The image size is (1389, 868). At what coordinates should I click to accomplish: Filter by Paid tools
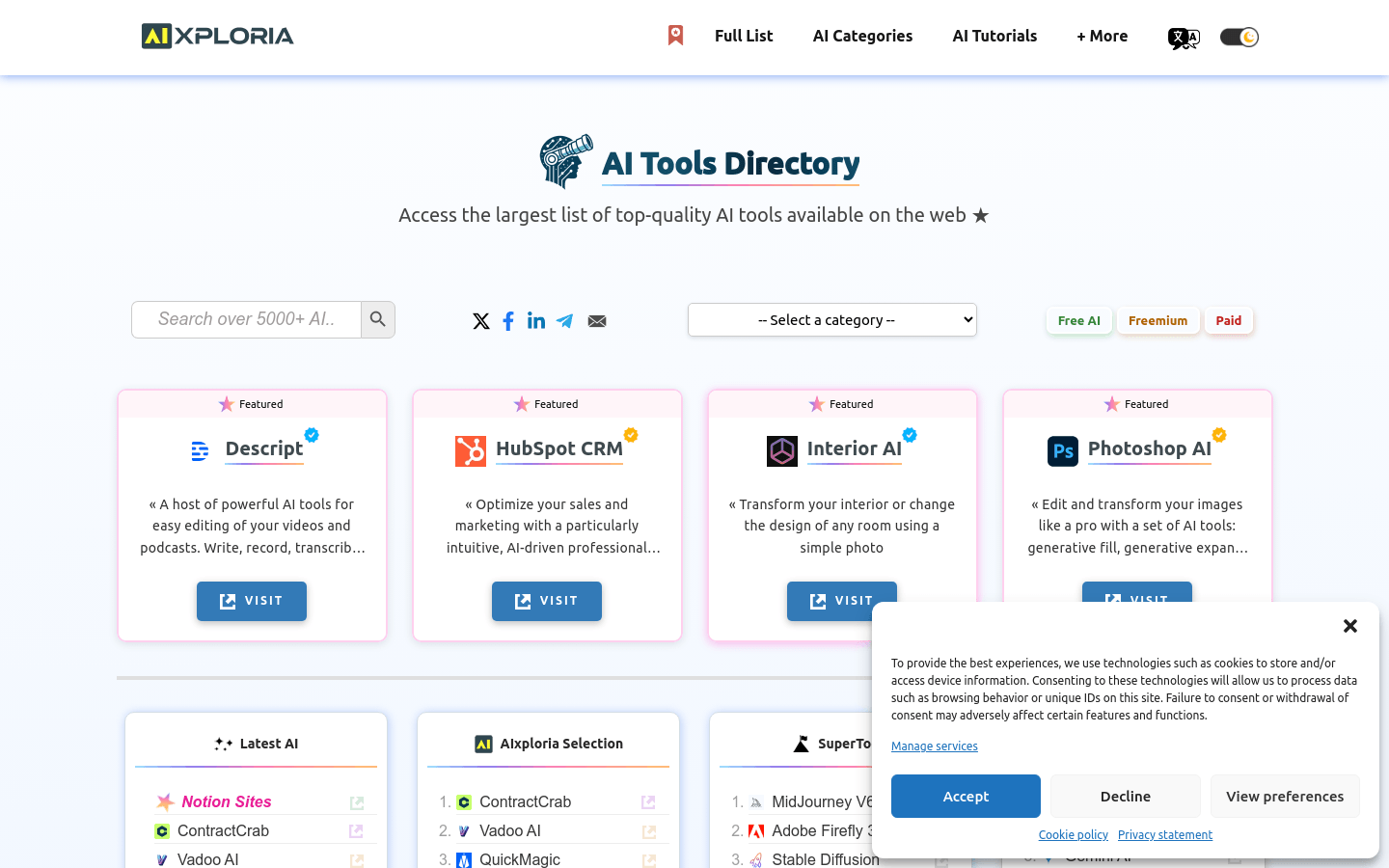1229,320
